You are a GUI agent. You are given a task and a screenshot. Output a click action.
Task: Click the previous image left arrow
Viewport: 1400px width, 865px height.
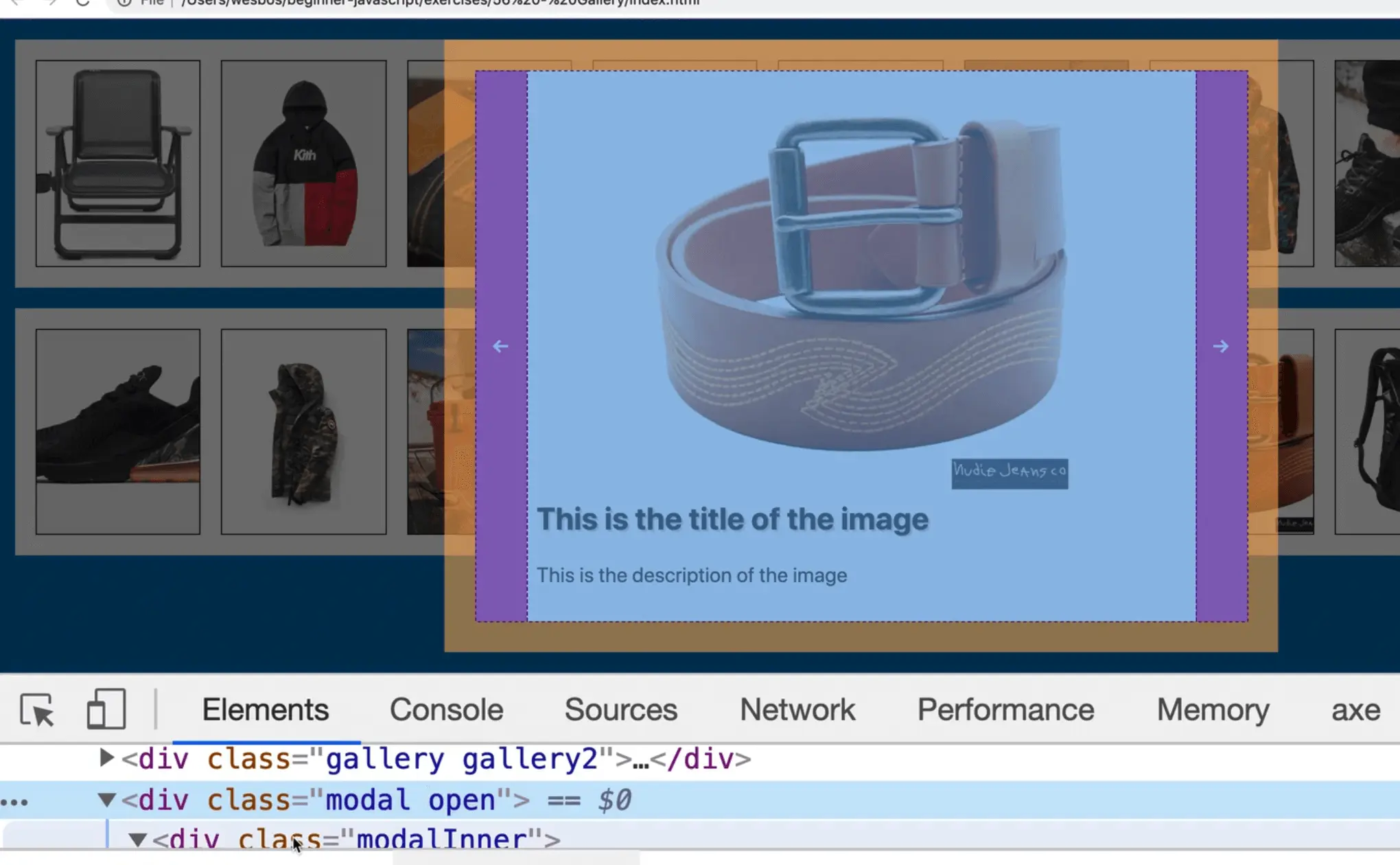501,347
